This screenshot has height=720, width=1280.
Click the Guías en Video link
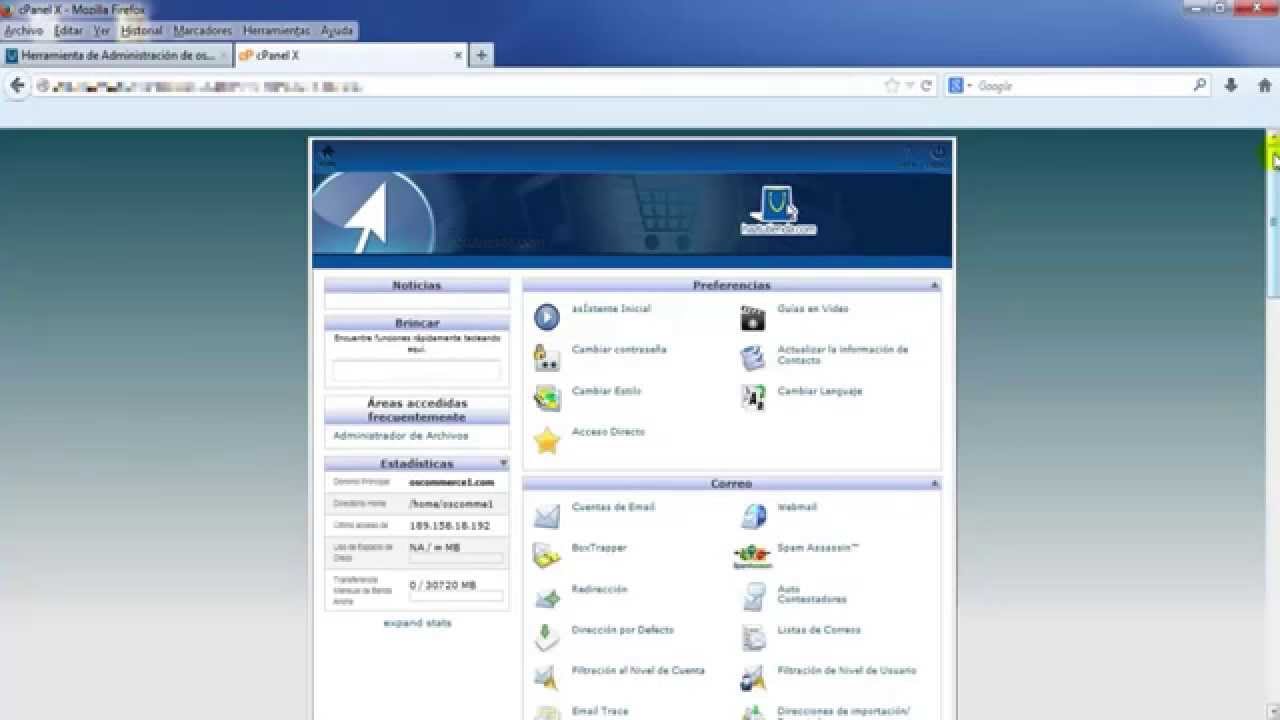tap(813, 309)
